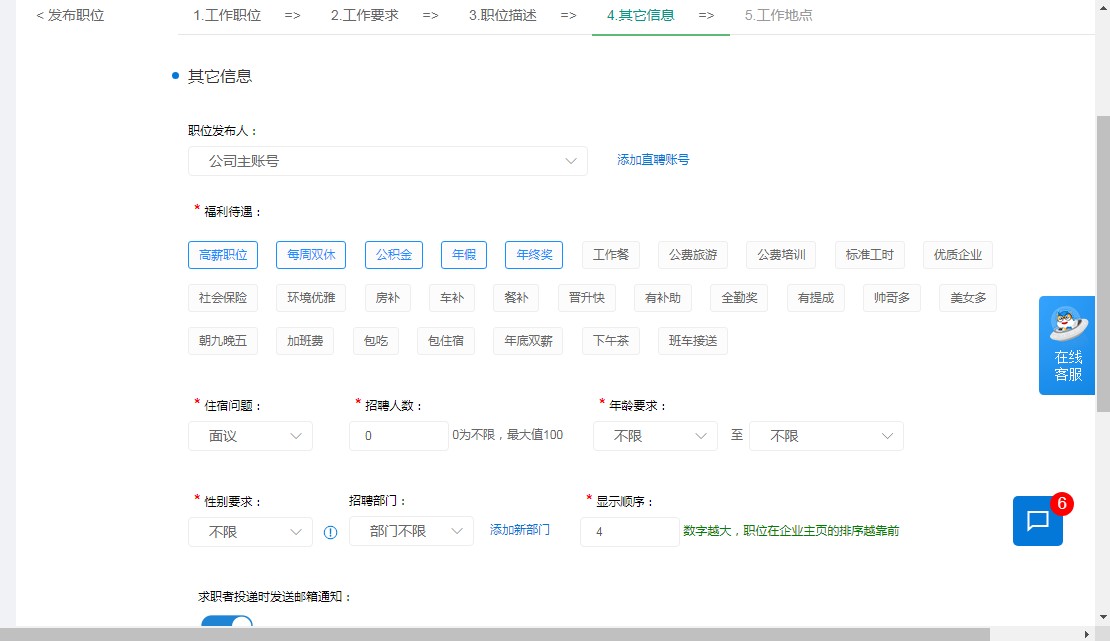Select the 工作餐 benefit tag
The height and width of the screenshot is (641, 1110).
(610, 255)
